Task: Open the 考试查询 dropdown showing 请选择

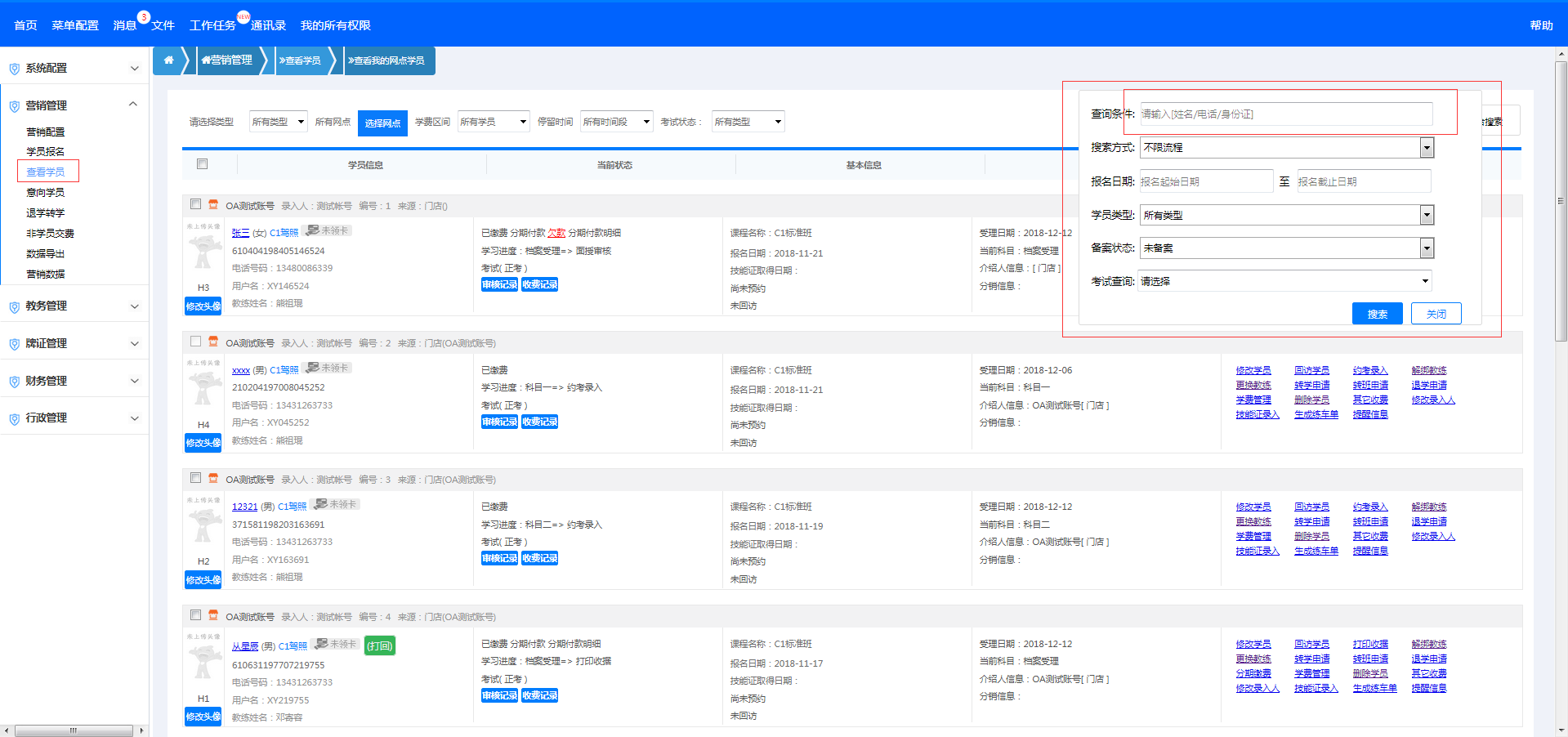Action: (1285, 281)
